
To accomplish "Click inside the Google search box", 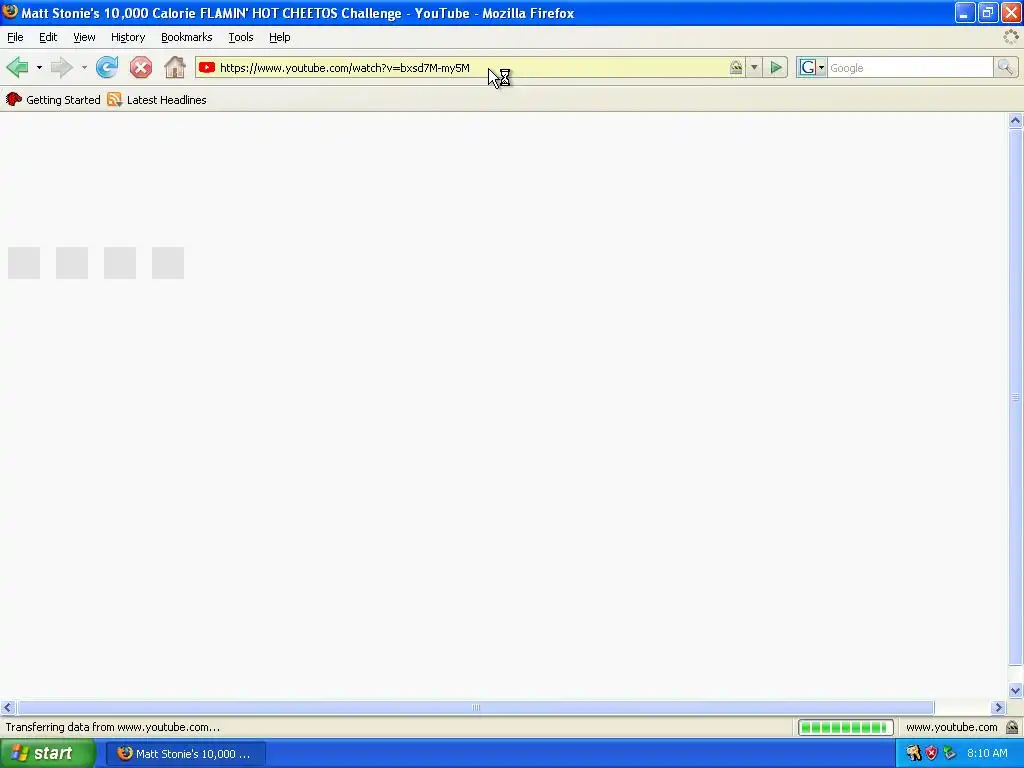I will 910,68.
